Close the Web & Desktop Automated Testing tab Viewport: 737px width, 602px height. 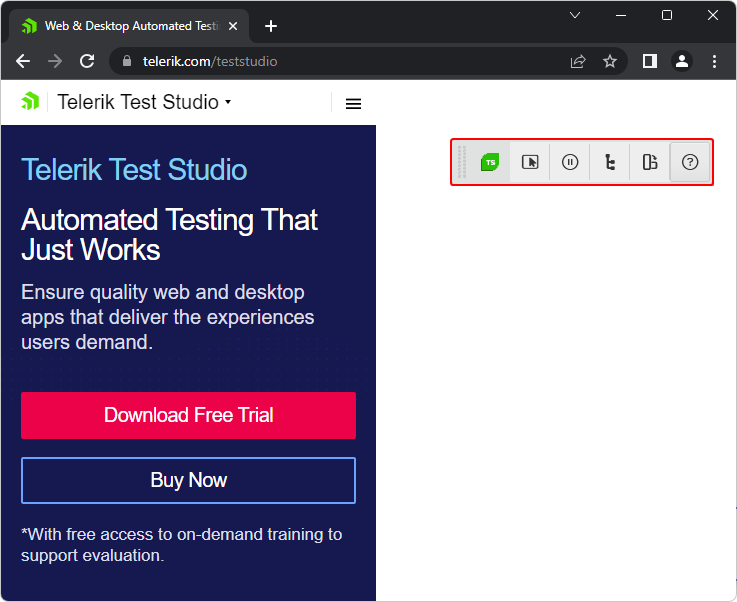pos(233,26)
